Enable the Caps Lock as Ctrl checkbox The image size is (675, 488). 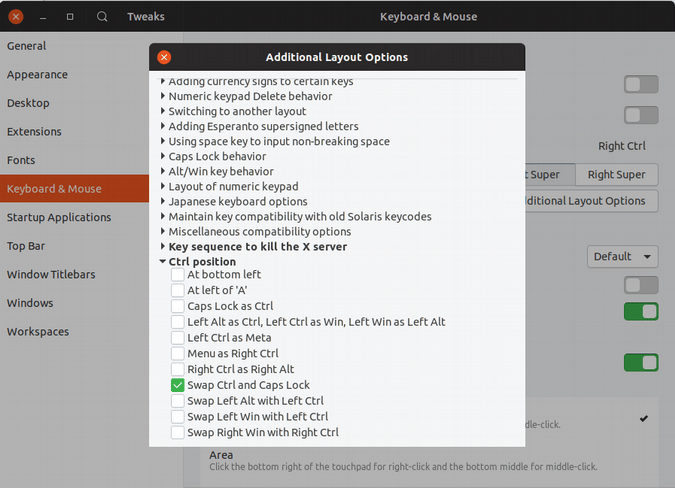tap(177, 306)
